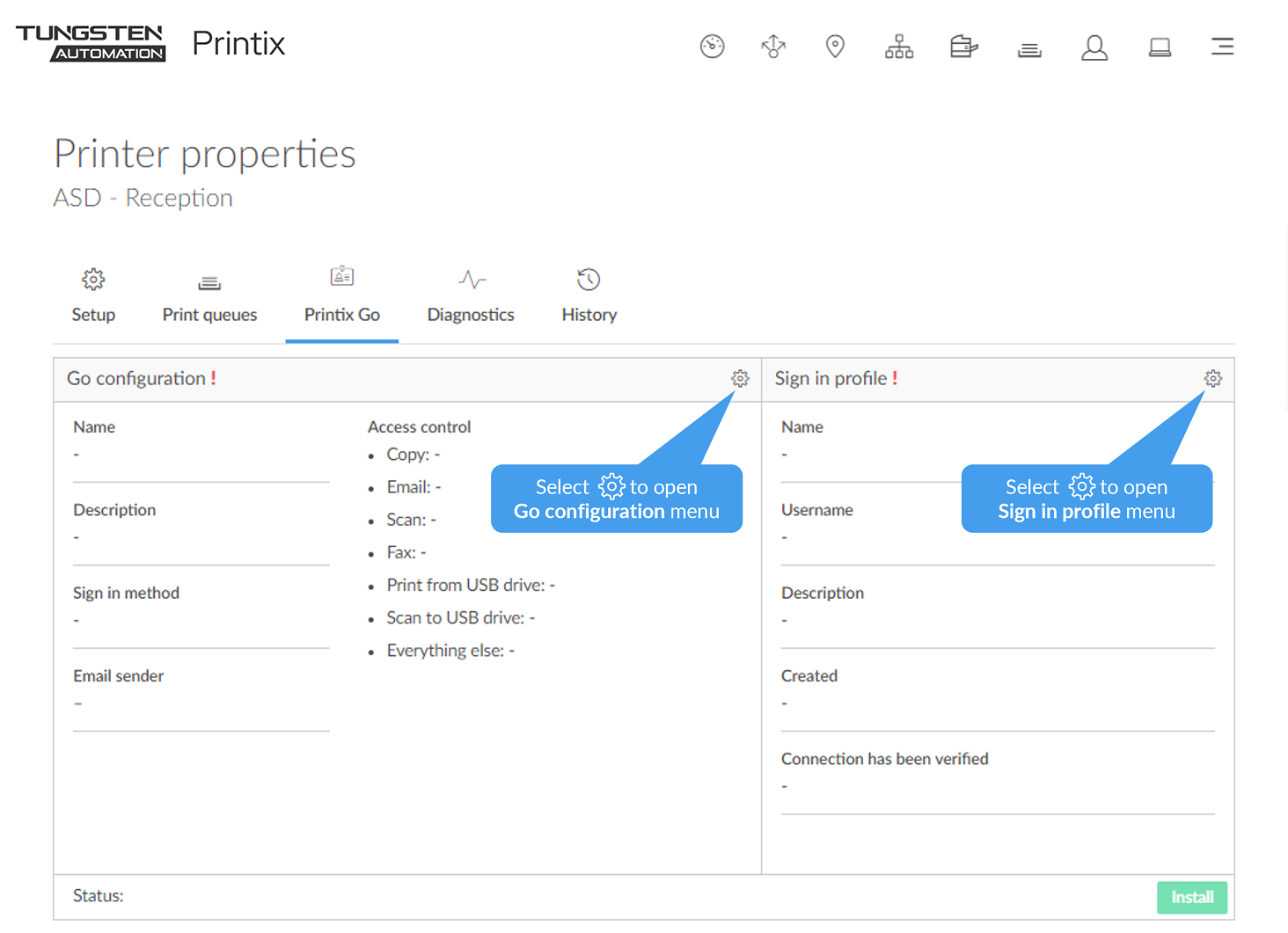Open the Dashboard gauge icon

point(712,46)
